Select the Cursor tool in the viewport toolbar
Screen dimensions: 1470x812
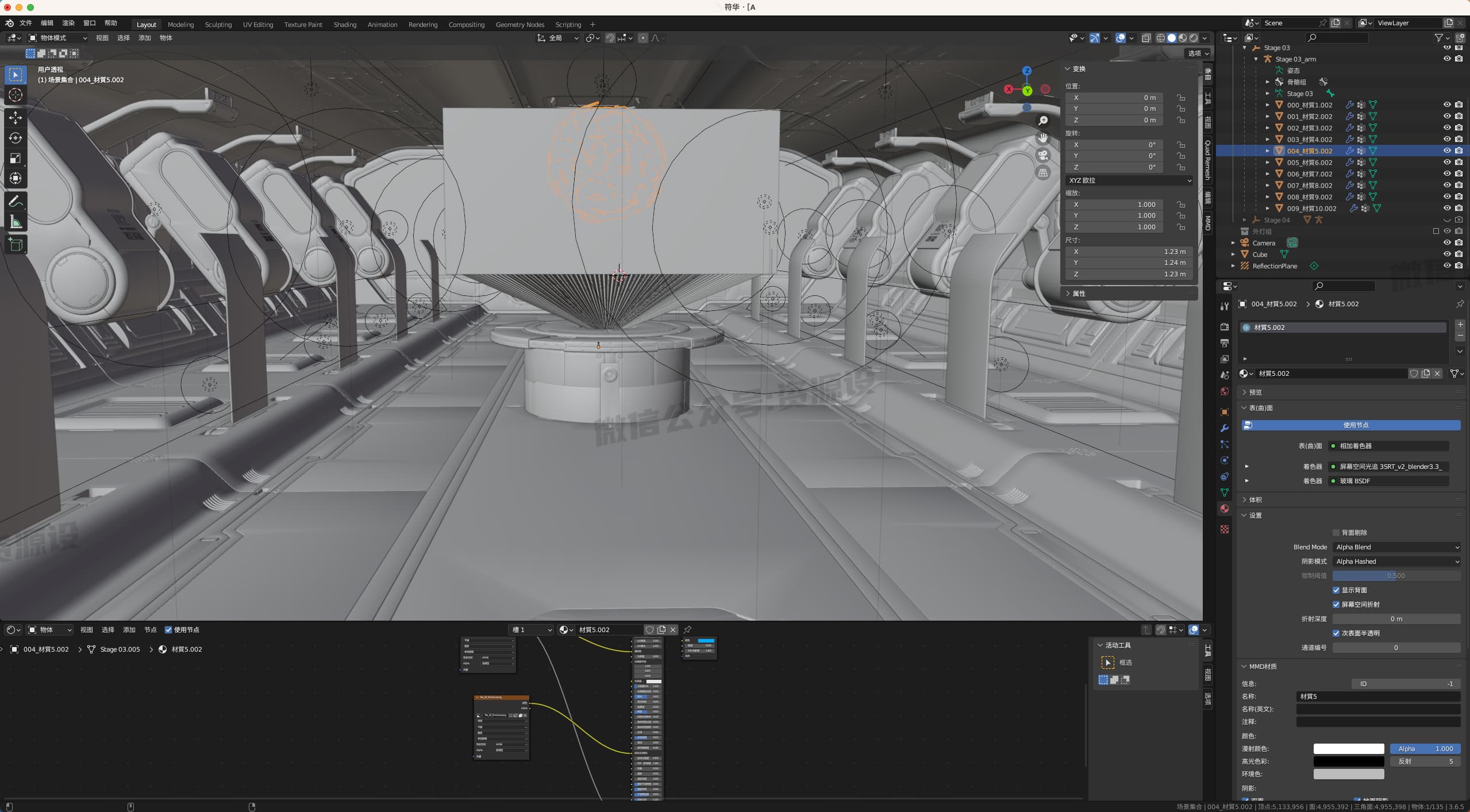coord(16,95)
